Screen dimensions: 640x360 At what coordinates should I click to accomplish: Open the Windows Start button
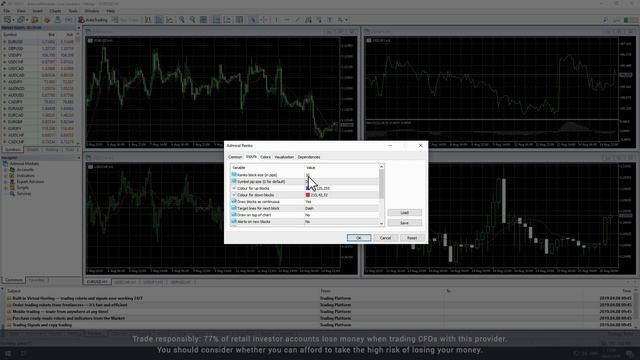[8, 353]
